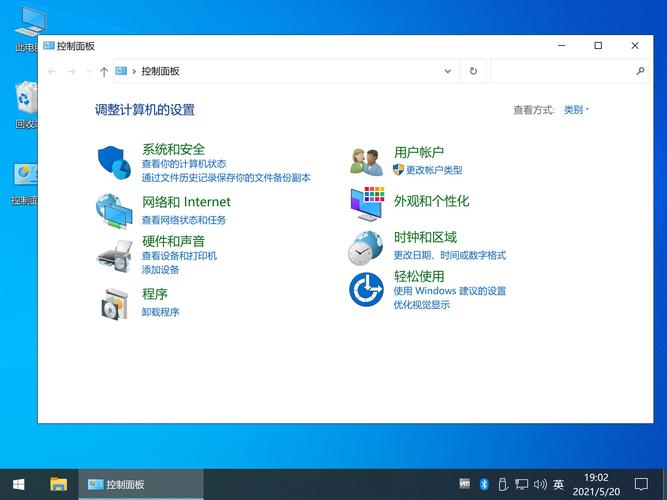The height and width of the screenshot is (500, 667).
Task: Click 卸载程序 link
Action: 160,312
